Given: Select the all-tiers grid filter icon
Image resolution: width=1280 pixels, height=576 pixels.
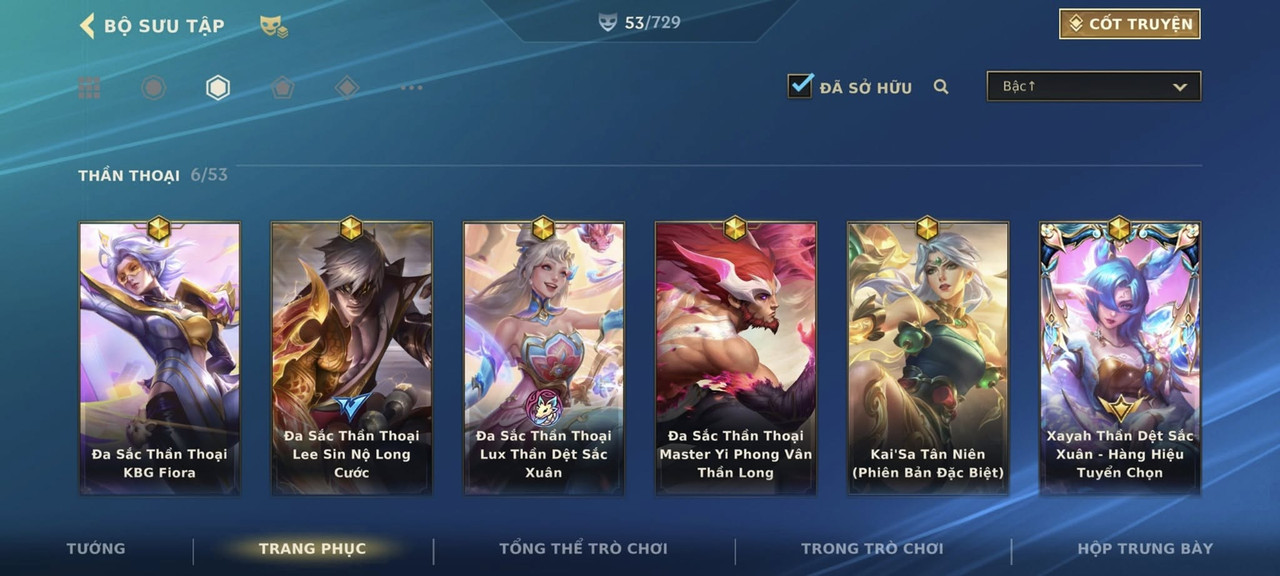Looking at the screenshot, I should [90, 88].
